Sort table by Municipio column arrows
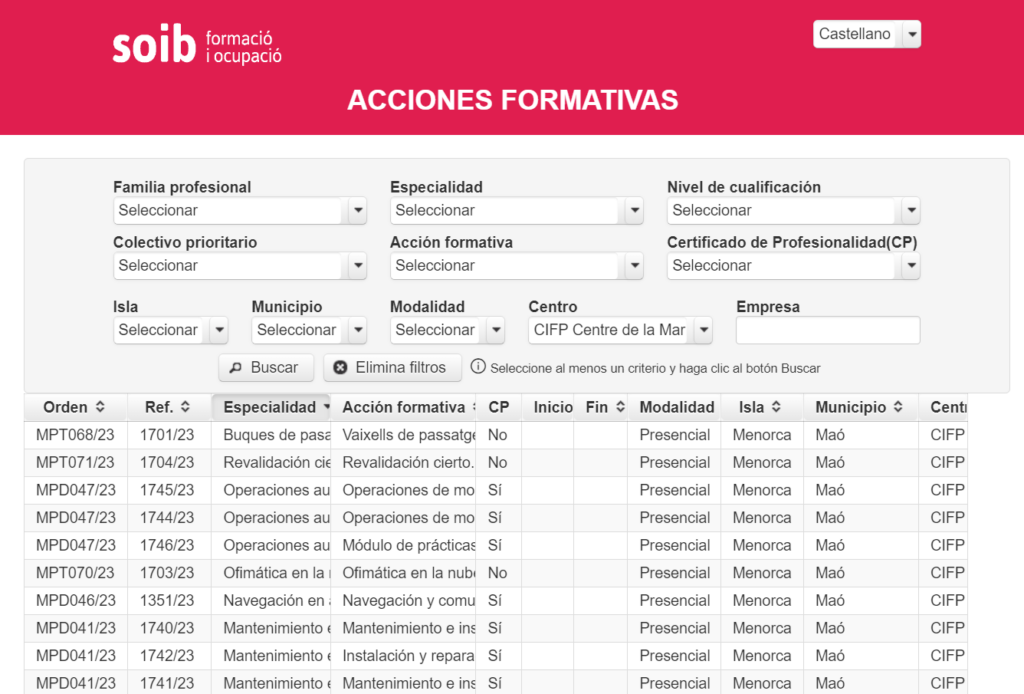The height and width of the screenshot is (694, 1024). (898, 407)
